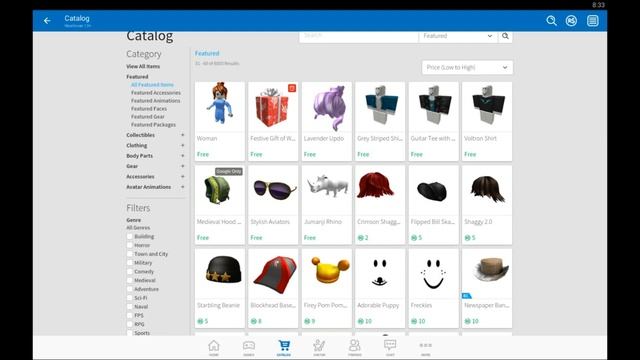Check the Sci-Fi genre filter

tap(130, 298)
